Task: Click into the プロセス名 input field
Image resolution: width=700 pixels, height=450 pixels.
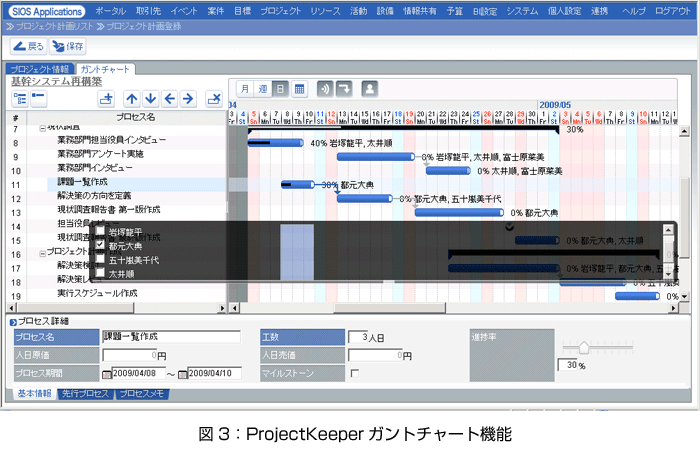Action: tap(171, 337)
